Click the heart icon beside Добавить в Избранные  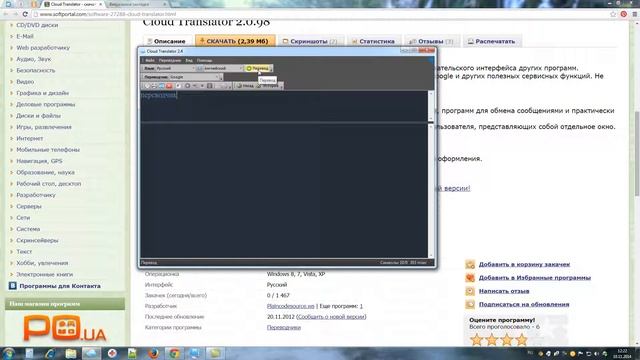pyautogui.click(x=470, y=278)
